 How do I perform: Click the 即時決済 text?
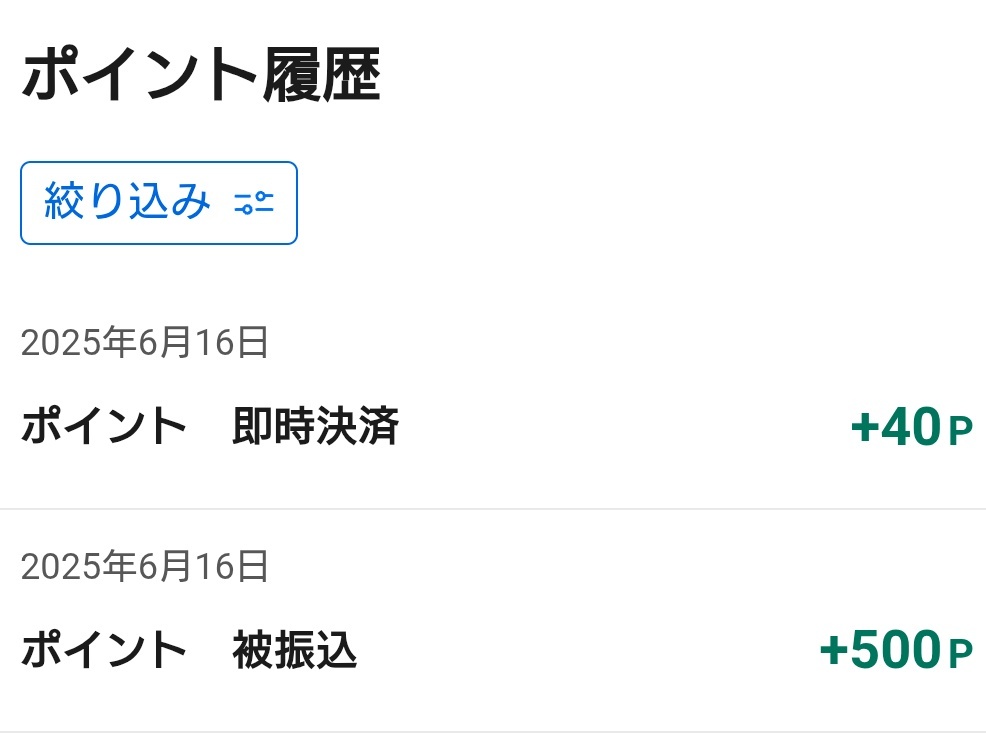tap(316, 426)
